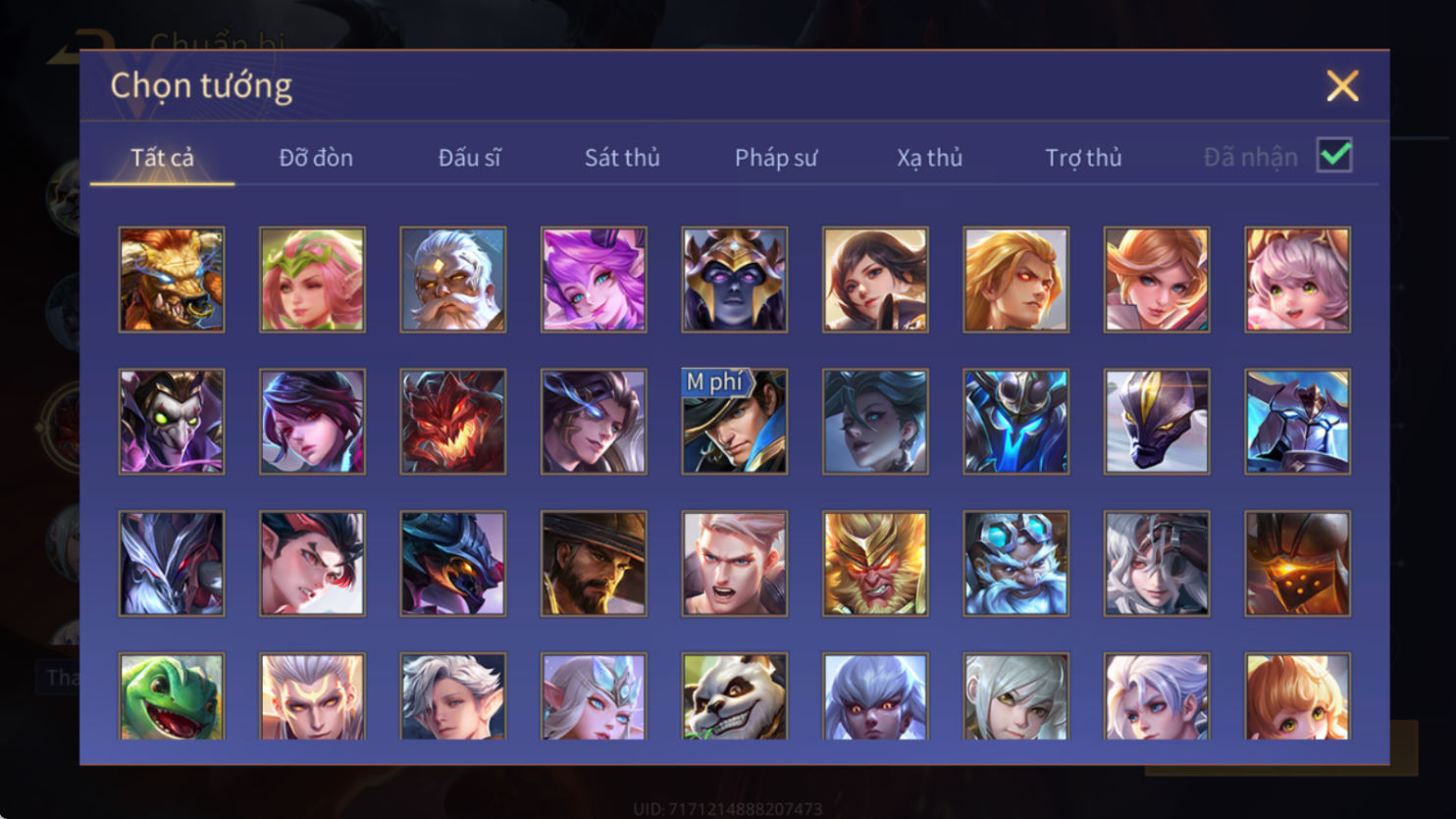1456x819 pixels.
Task: Select the cowboy hat bearded hero
Action: pos(594,564)
